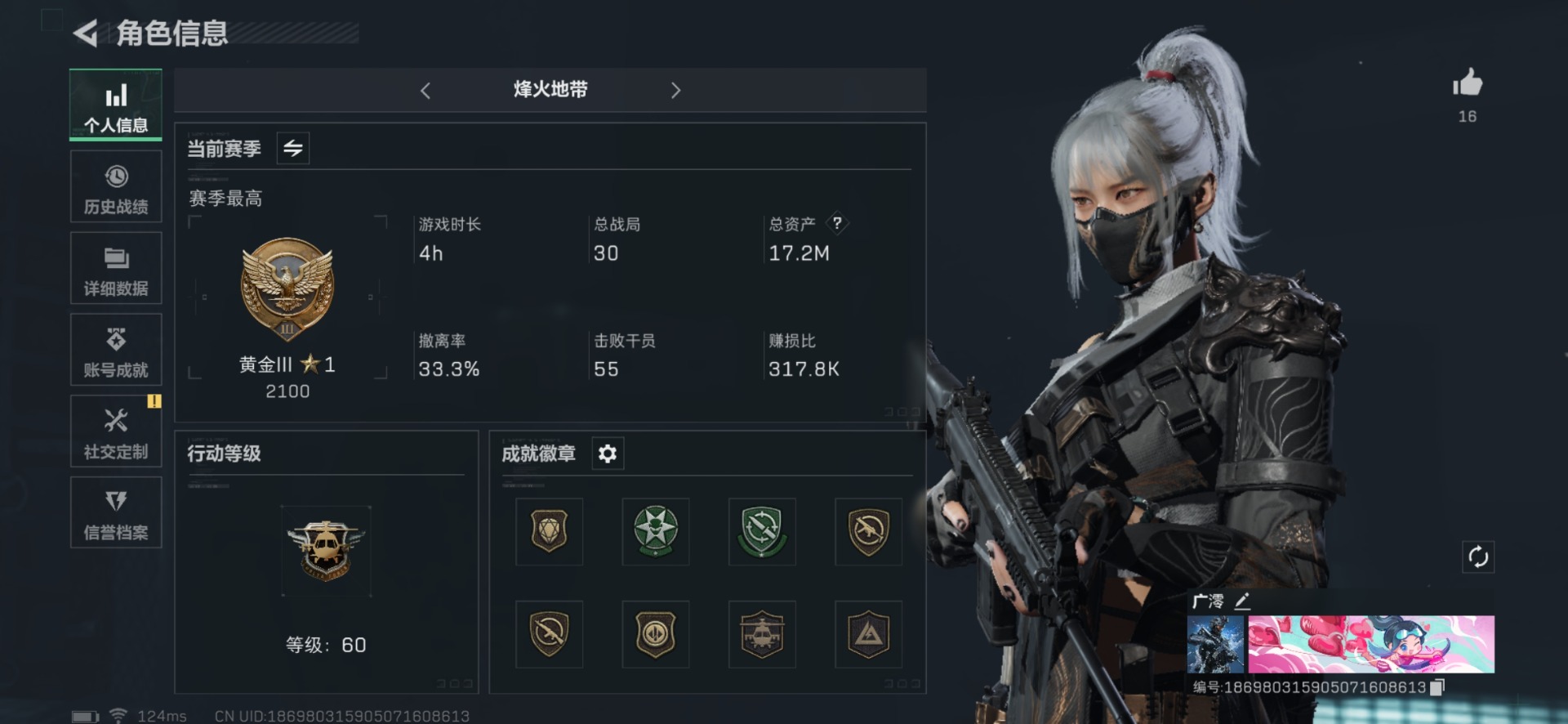Image resolution: width=1568 pixels, height=724 pixels.
Task: Open the 成就徽章 settings gear
Action: tap(608, 454)
